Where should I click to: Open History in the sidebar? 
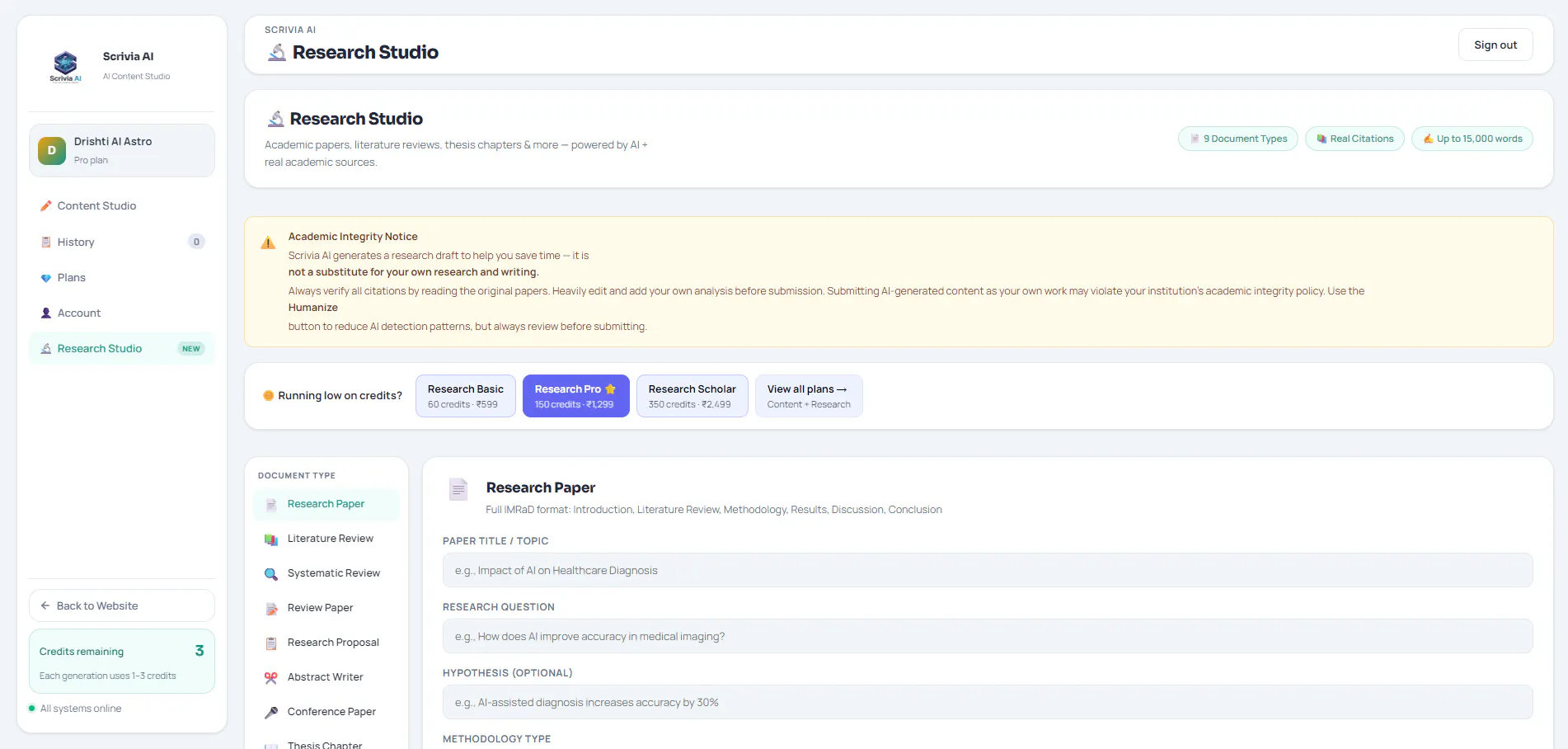click(x=122, y=243)
